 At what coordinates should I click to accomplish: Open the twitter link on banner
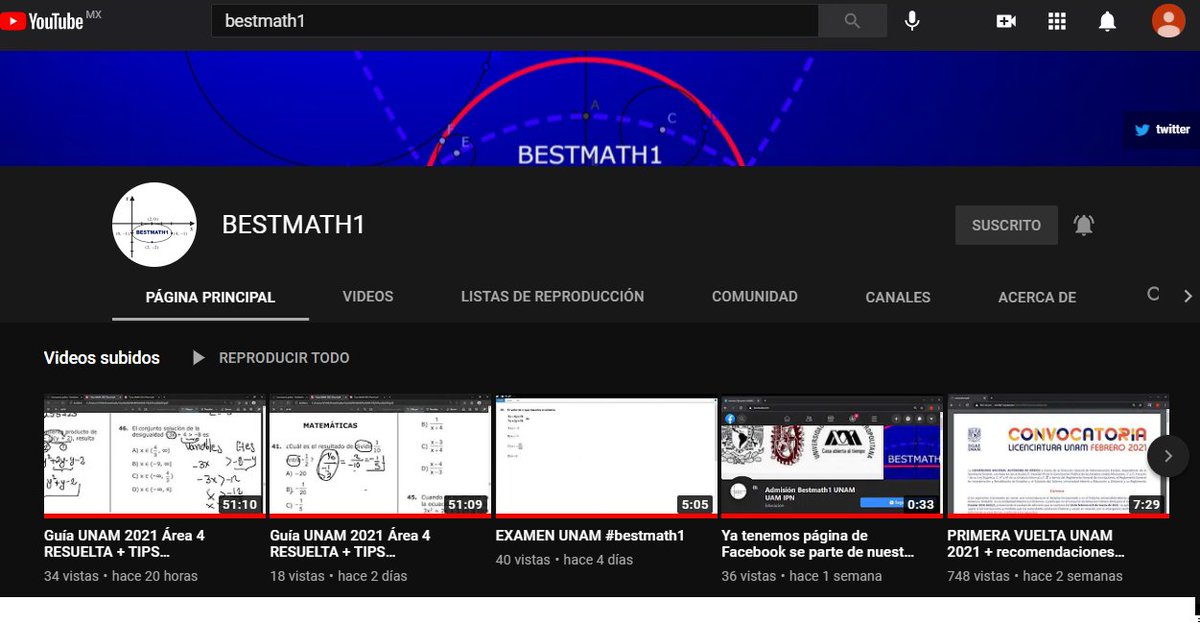pyautogui.click(x=1162, y=129)
